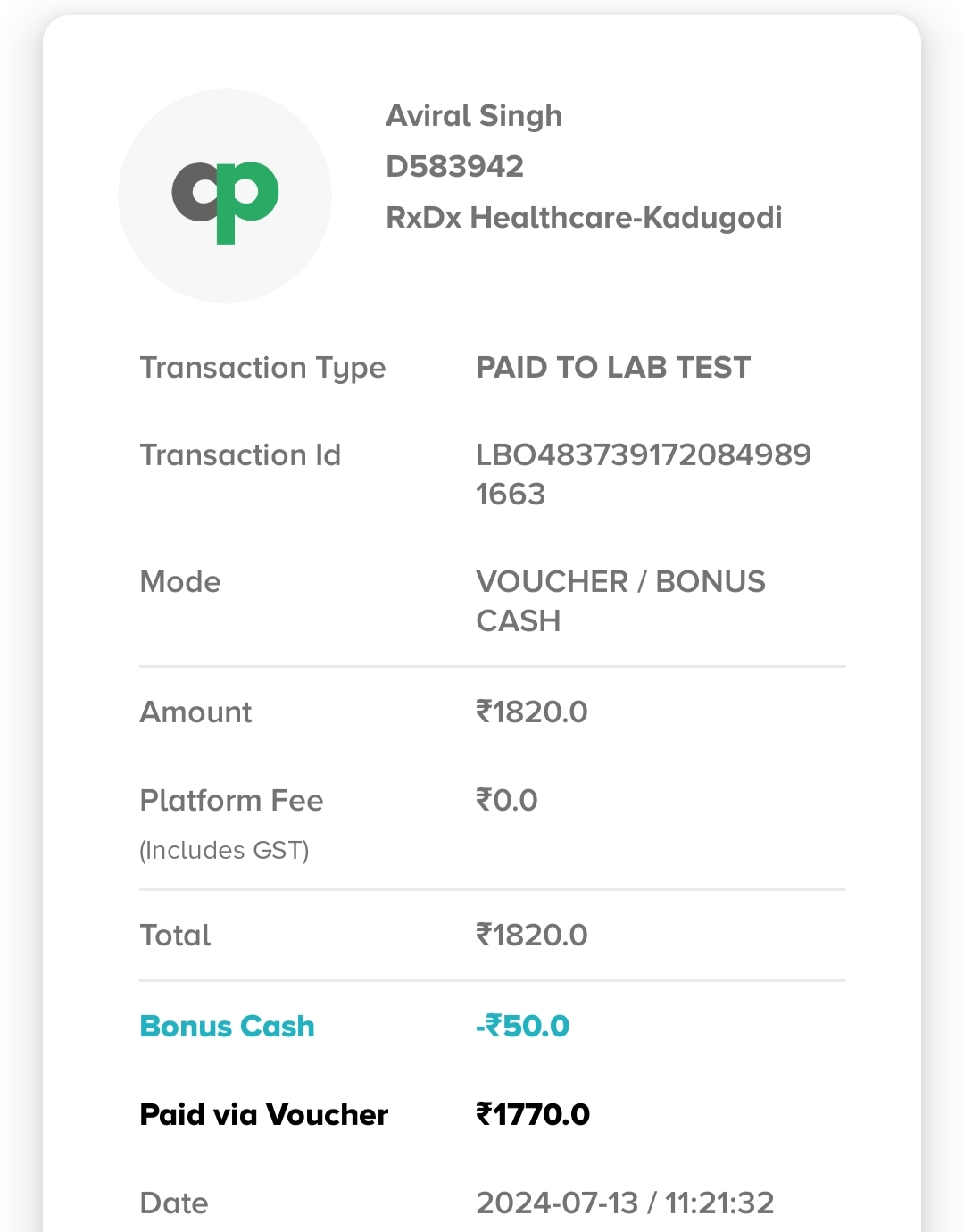Image resolution: width=964 pixels, height=1232 pixels.
Task: Select the ID D583942
Action: (x=454, y=166)
